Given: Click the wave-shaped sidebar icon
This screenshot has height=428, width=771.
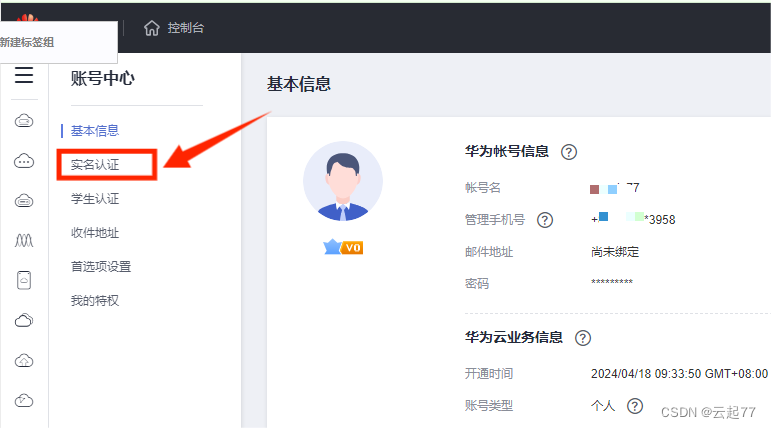Looking at the screenshot, I should tap(24, 241).
